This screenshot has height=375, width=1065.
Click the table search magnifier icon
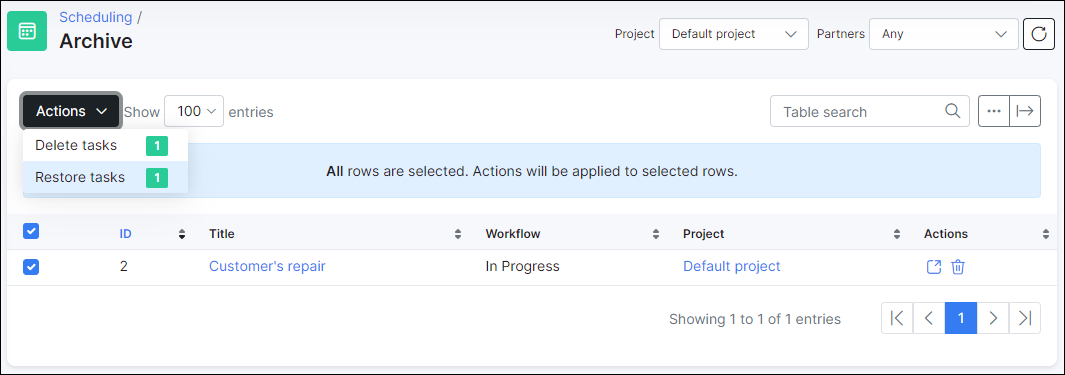coord(952,111)
